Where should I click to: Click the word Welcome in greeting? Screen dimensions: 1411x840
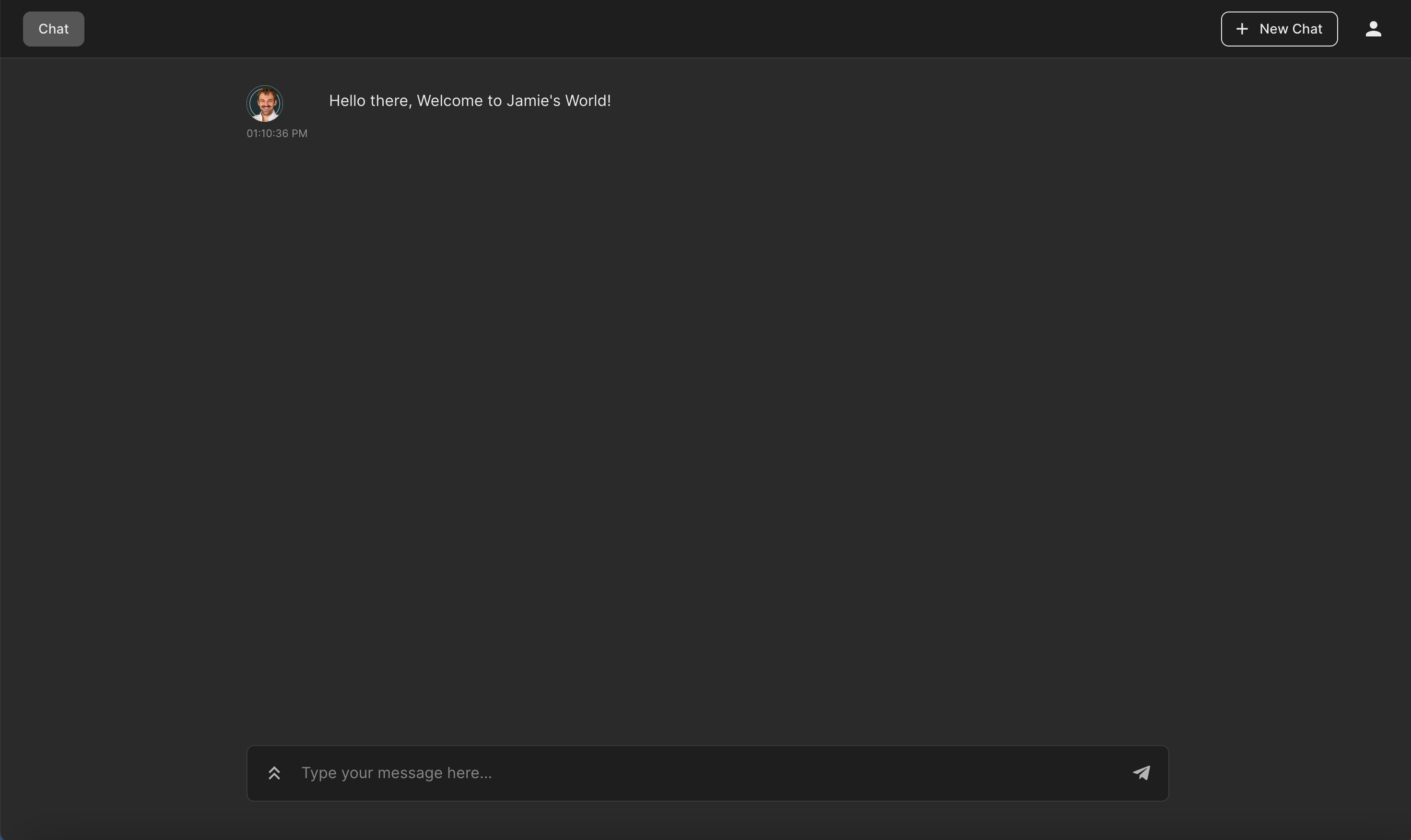coord(449,101)
